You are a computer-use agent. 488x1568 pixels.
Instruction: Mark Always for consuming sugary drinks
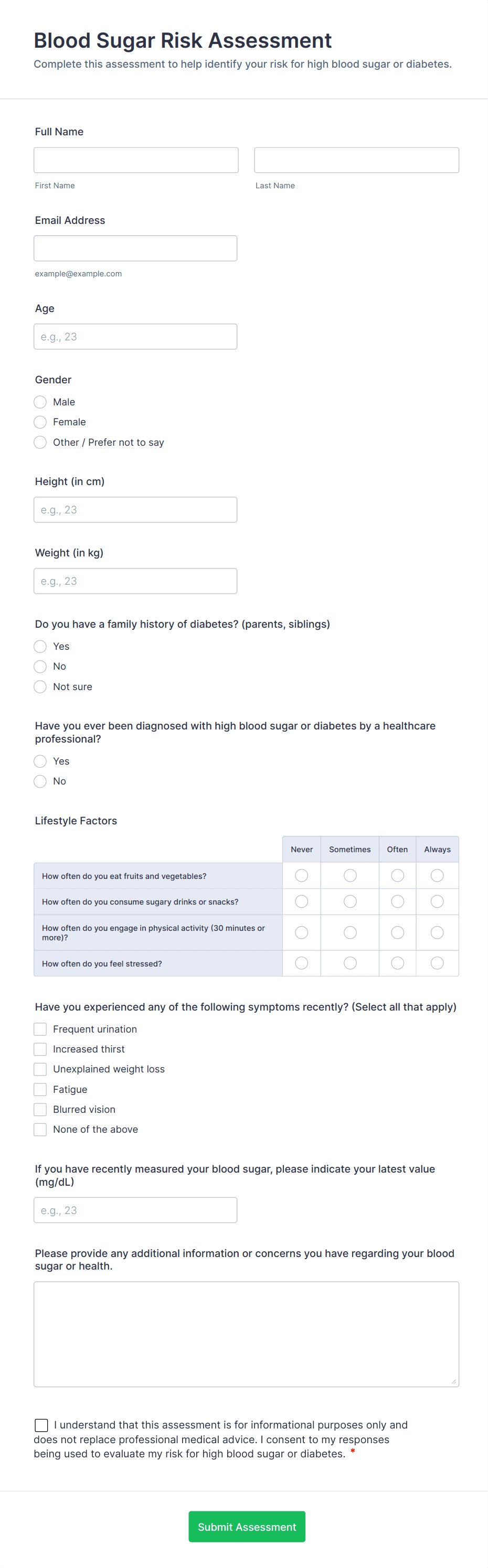(x=437, y=901)
